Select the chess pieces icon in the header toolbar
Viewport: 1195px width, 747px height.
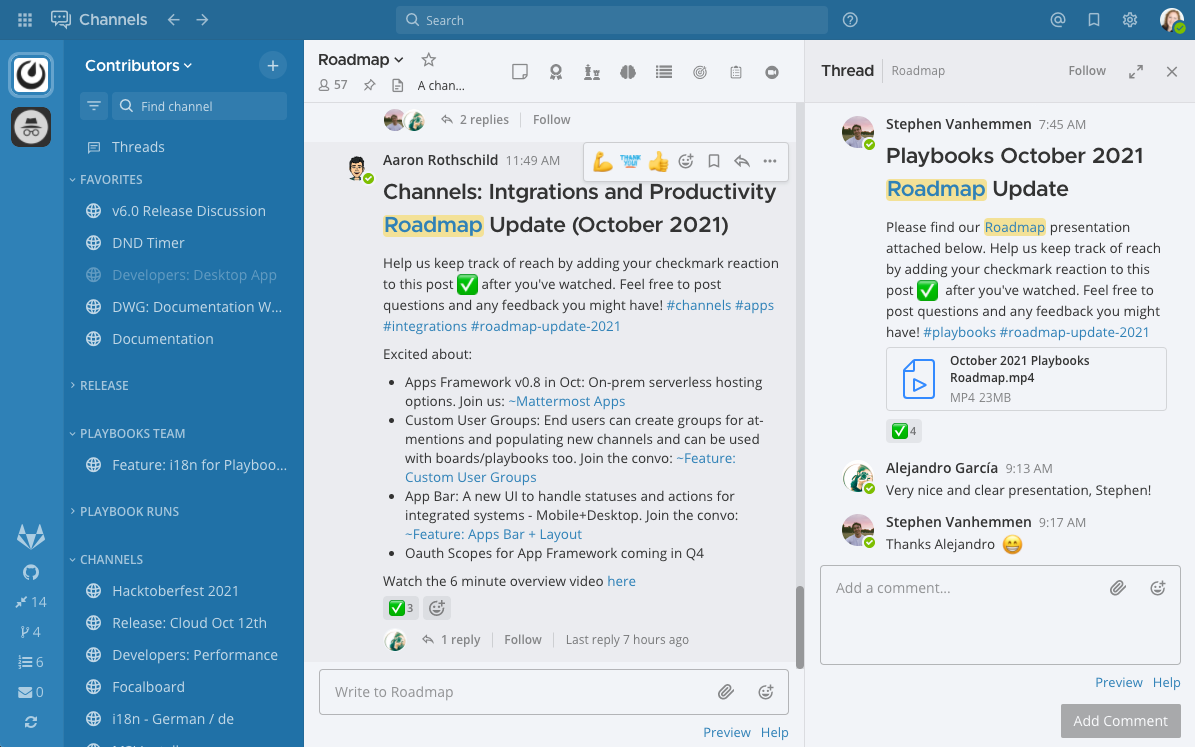591,71
